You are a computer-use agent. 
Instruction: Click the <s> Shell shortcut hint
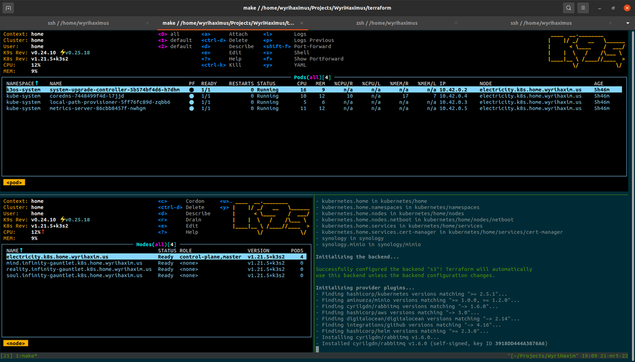(286, 52)
